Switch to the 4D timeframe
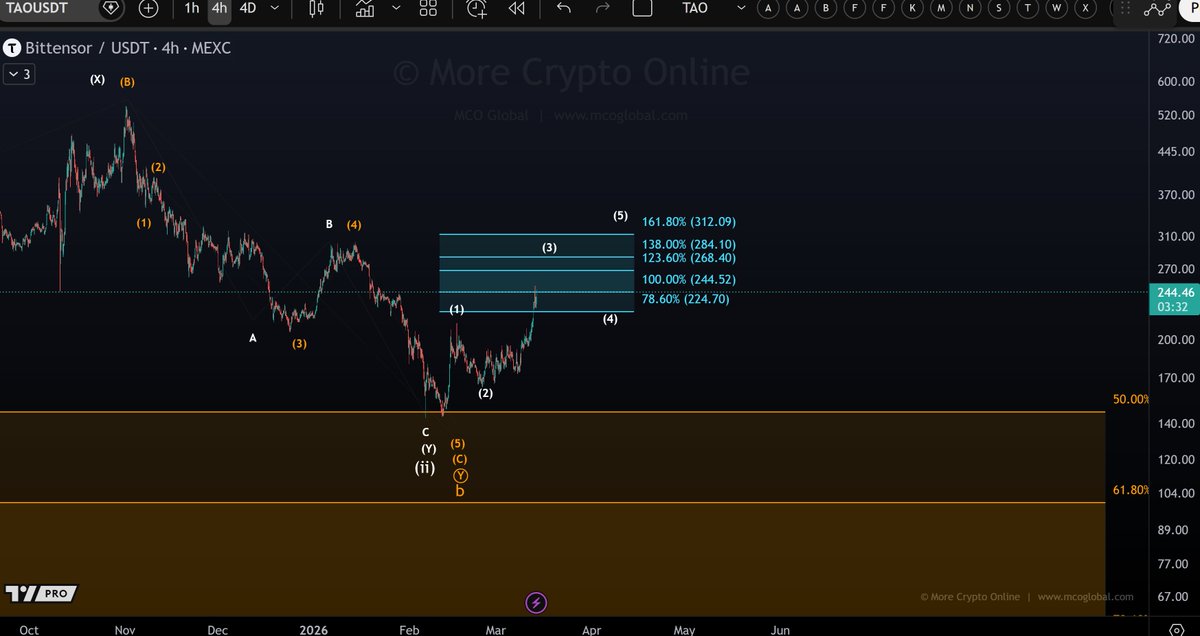The width and height of the screenshot is (1200, 636). click(x=247, y=8)
